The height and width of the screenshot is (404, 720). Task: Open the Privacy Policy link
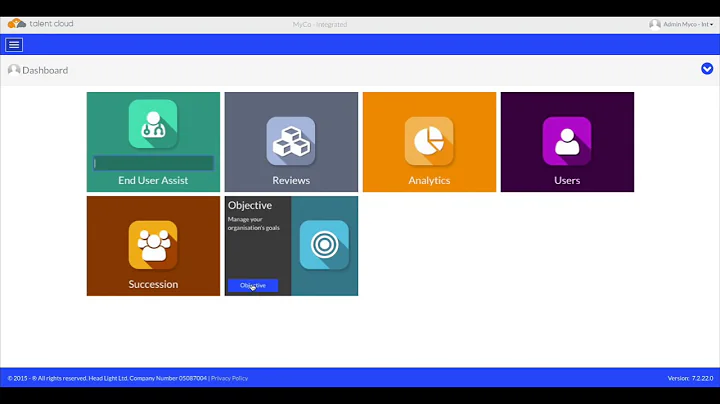pyautogui.click(x=229, y=378)
